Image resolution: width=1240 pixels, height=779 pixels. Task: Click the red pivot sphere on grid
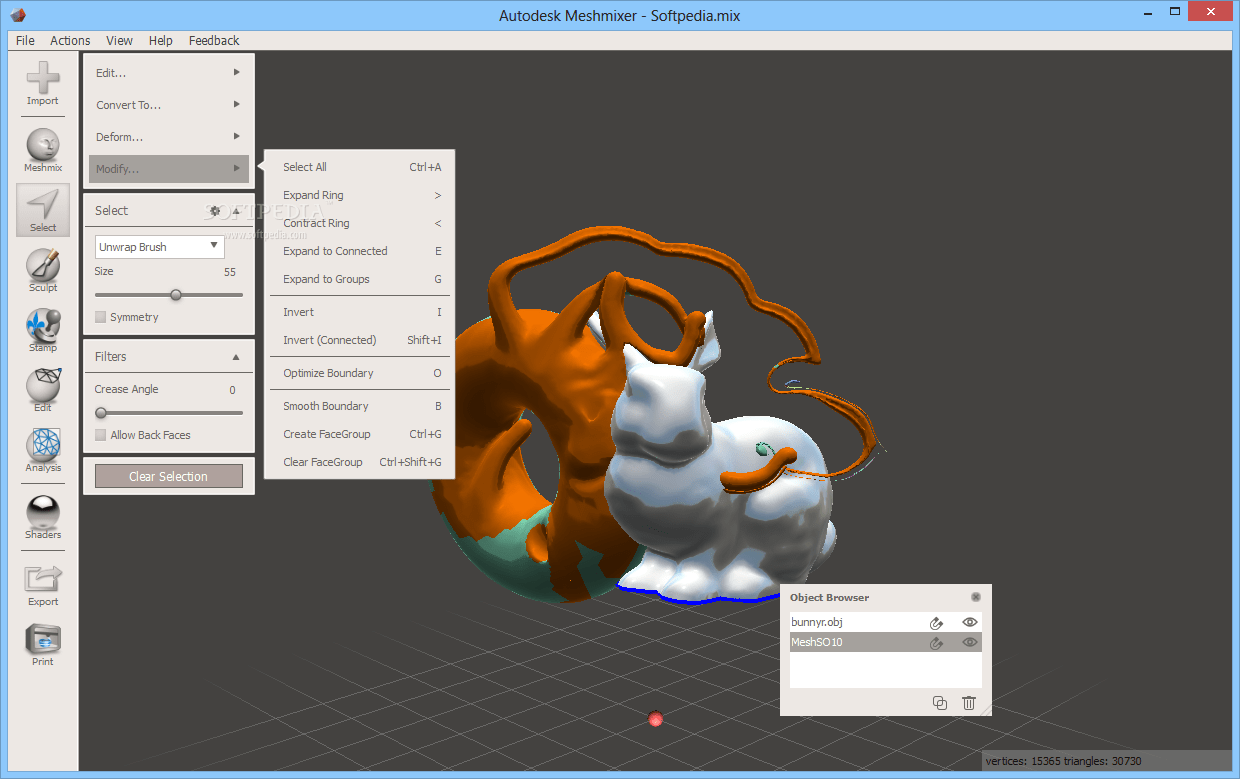[656, 719]
